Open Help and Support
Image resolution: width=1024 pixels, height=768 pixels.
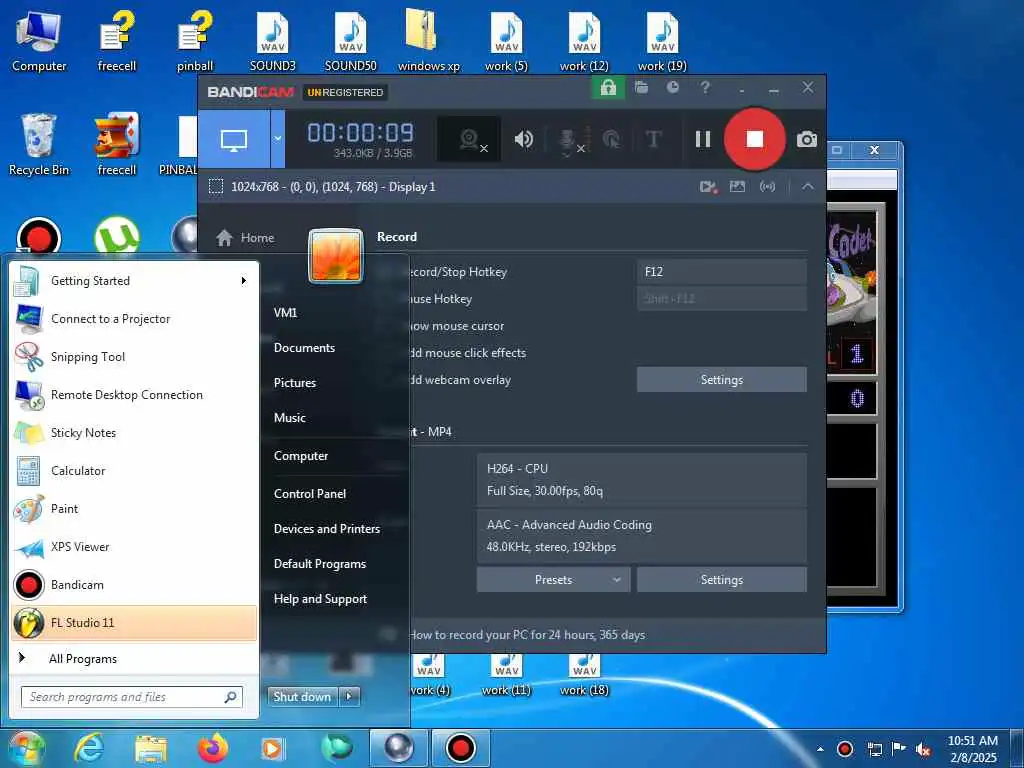point(320,599)
